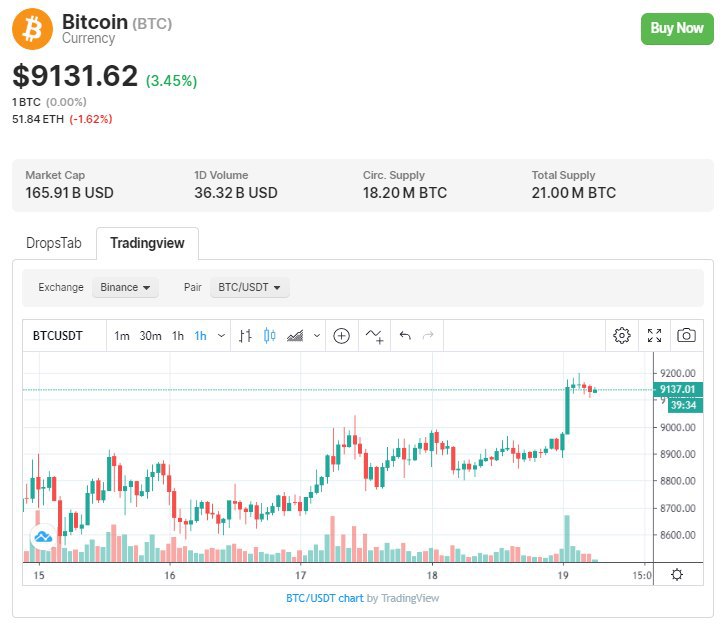Screen dimensions: 726x629
Task: Click the 1D Volume value 36.32 B USD
Action: point(236,193)
